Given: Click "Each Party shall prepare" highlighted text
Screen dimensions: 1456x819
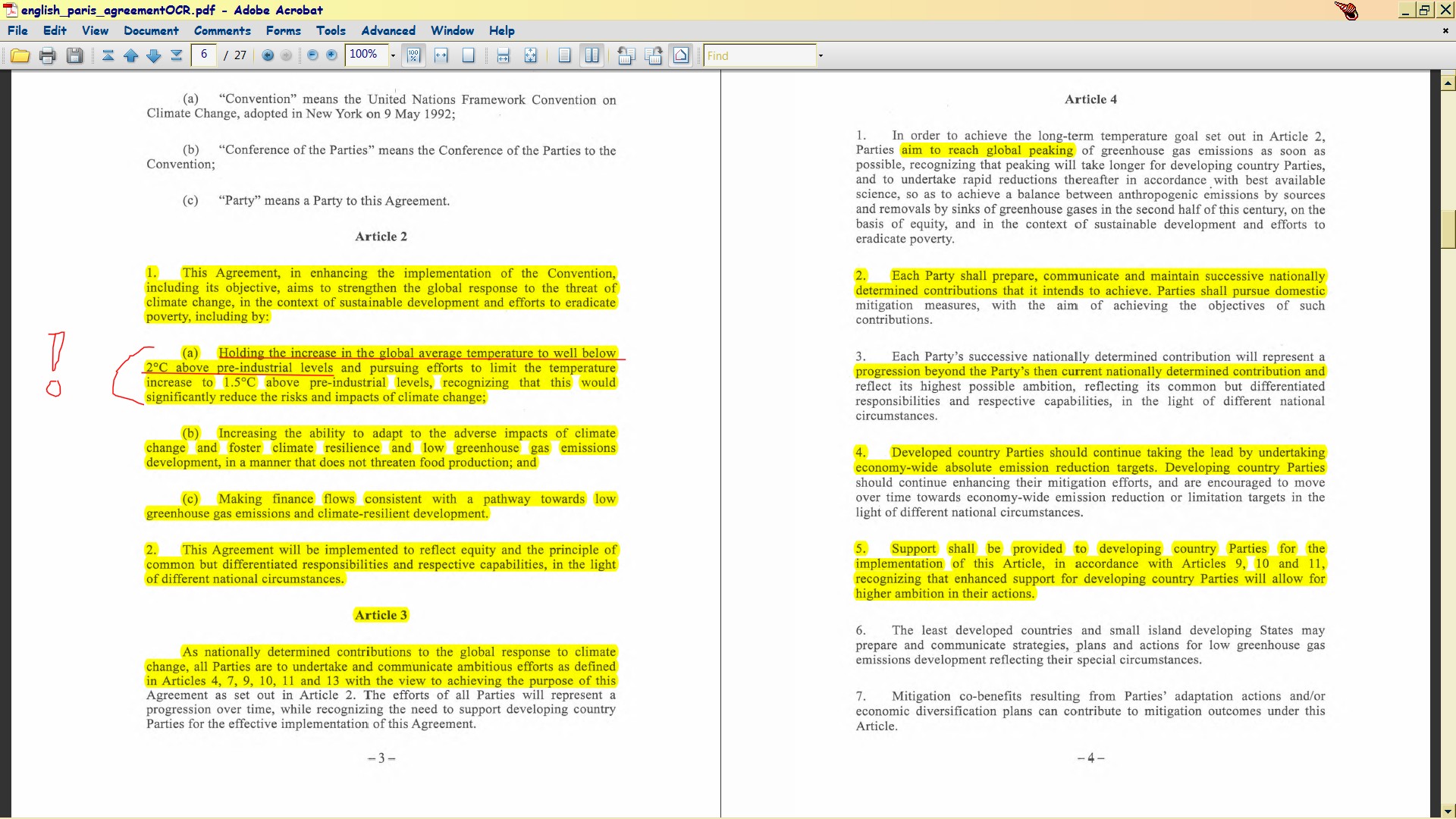Looking at the screenshot, I should (1090, 284).
